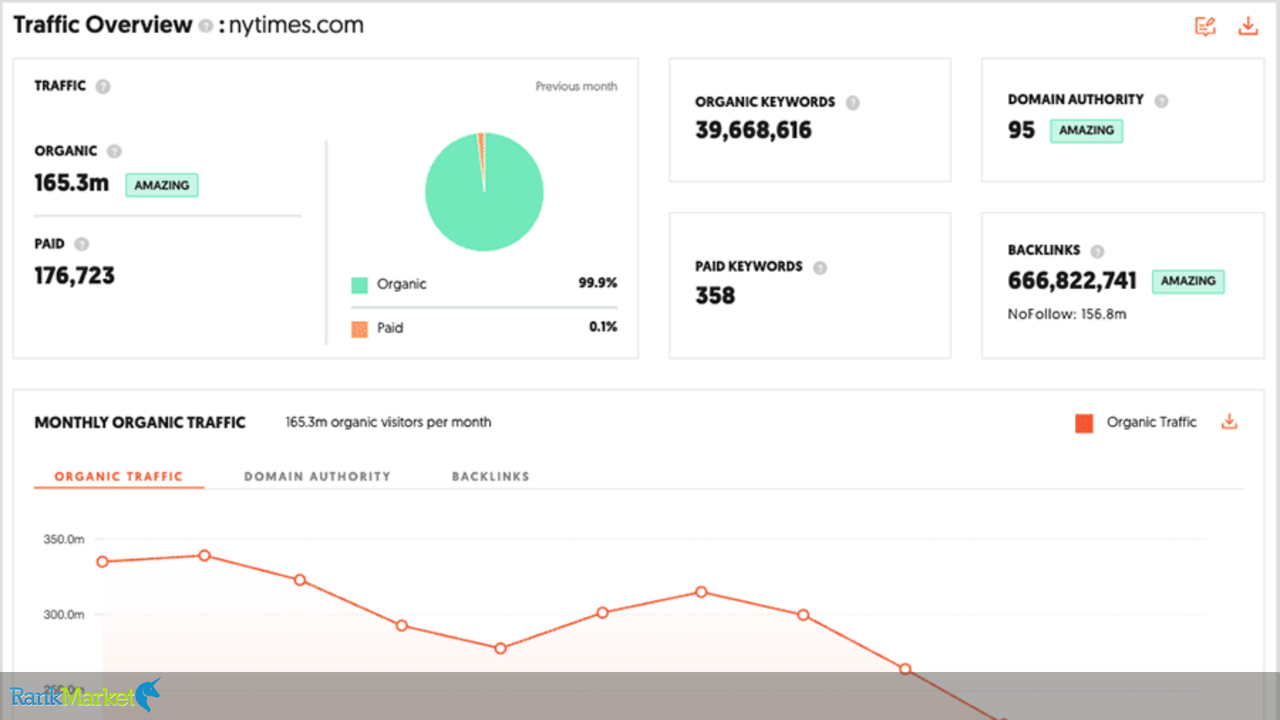Click the NoFollow: 156.8m text
Viewport: 1280px width, 720px height.
[1067, 315]
